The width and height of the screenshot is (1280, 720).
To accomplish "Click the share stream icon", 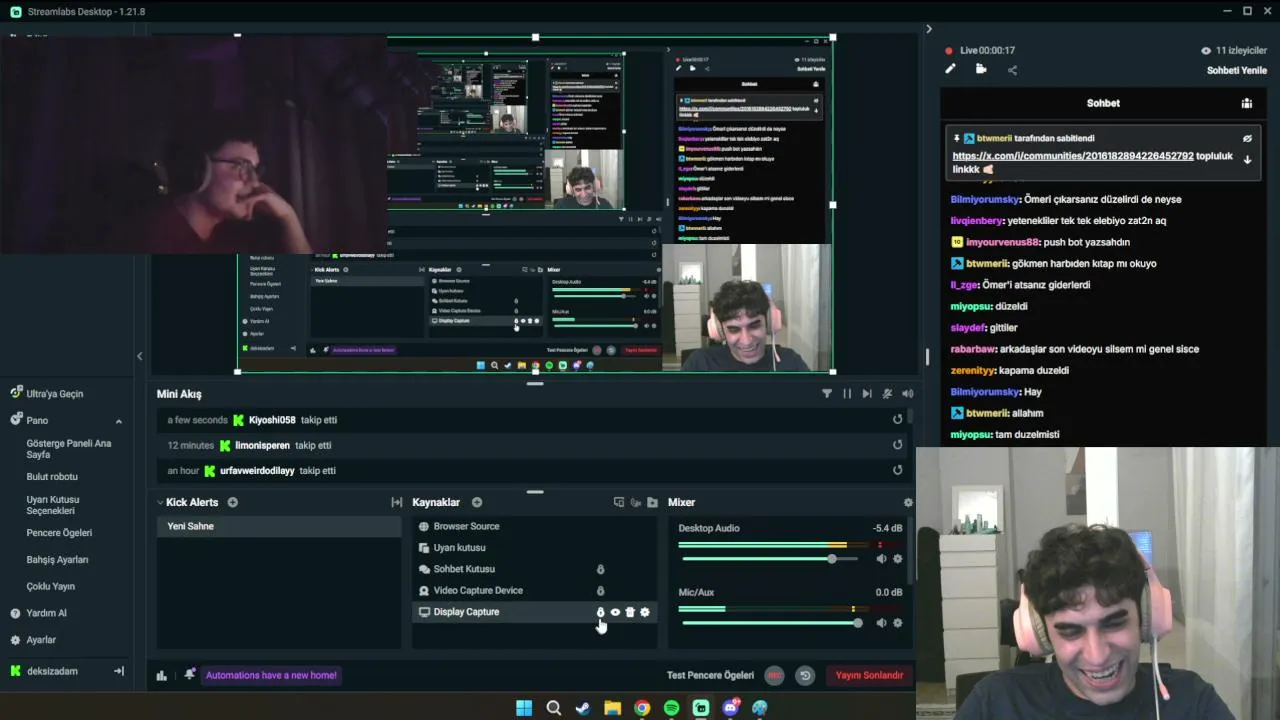I will [x=1012, y=70].
